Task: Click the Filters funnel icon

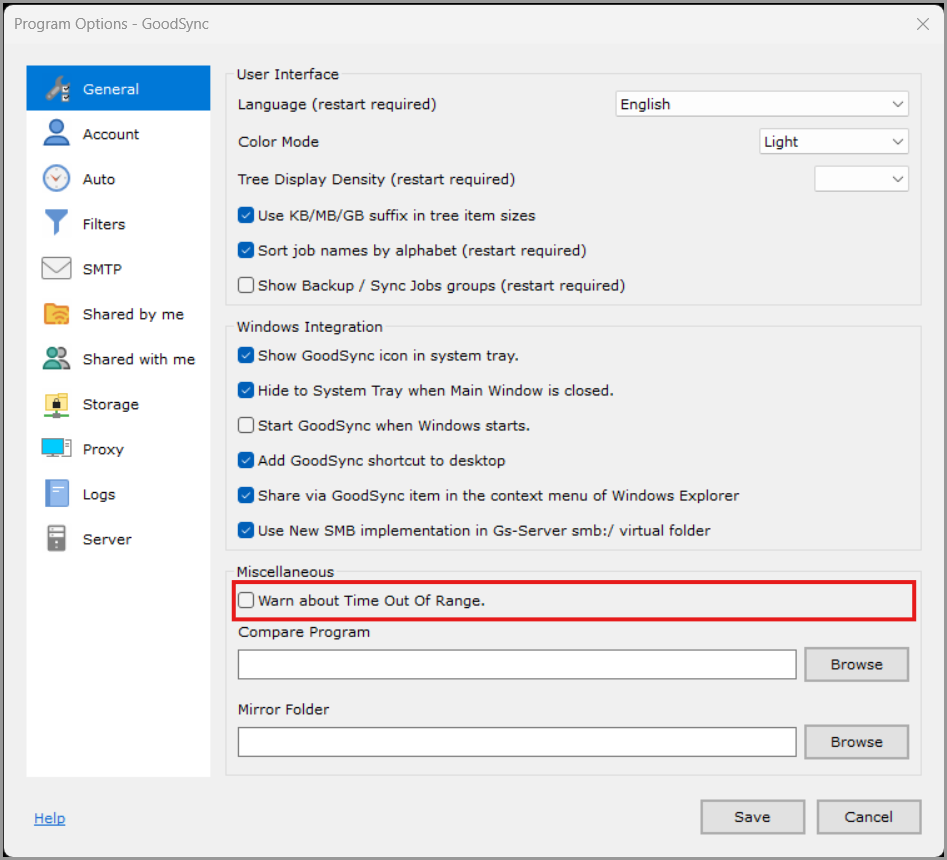Action: coord(56,222)
